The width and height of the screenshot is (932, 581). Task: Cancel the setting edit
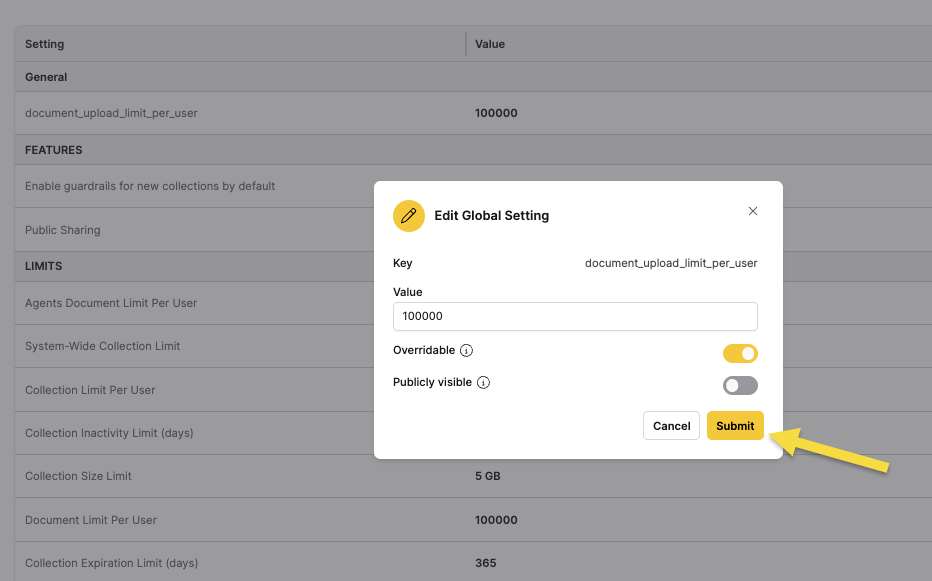(671, 425)
